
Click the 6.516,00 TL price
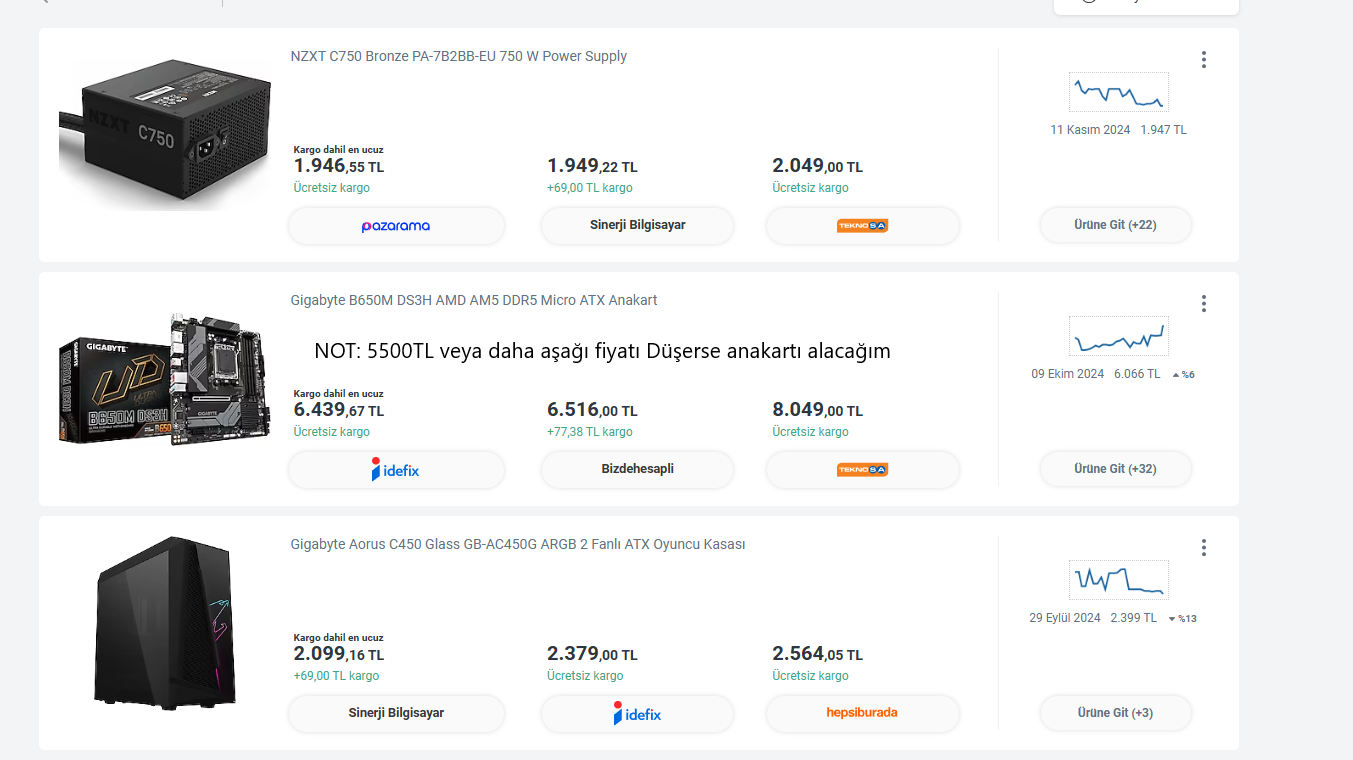click(592, 411)
